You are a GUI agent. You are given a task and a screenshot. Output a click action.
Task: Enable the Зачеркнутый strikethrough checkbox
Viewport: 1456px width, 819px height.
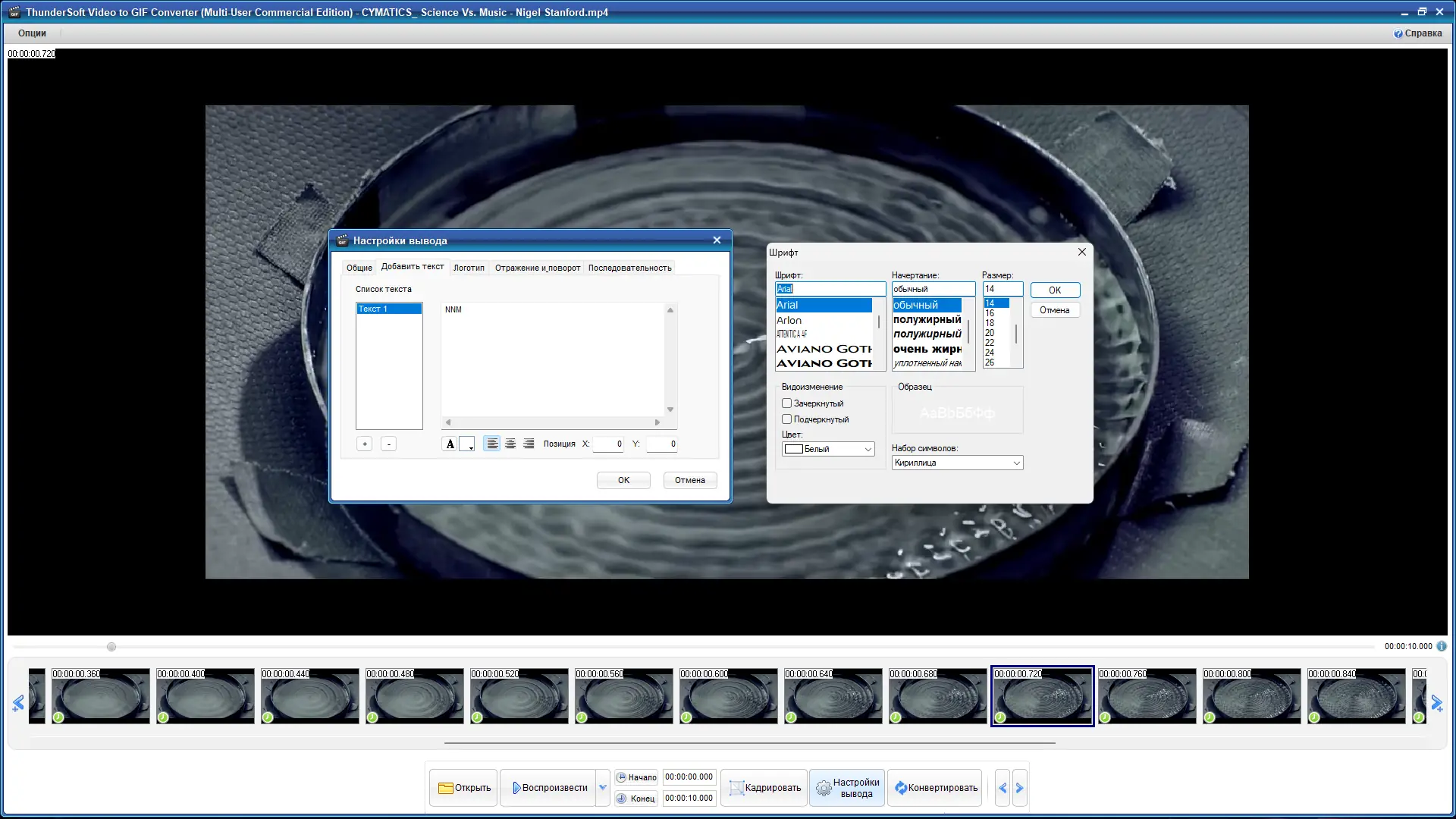pos(787,403)
